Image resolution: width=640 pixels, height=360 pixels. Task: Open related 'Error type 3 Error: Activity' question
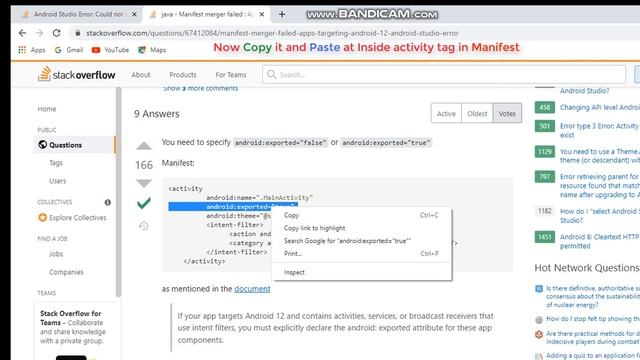[x=600, y=130]
